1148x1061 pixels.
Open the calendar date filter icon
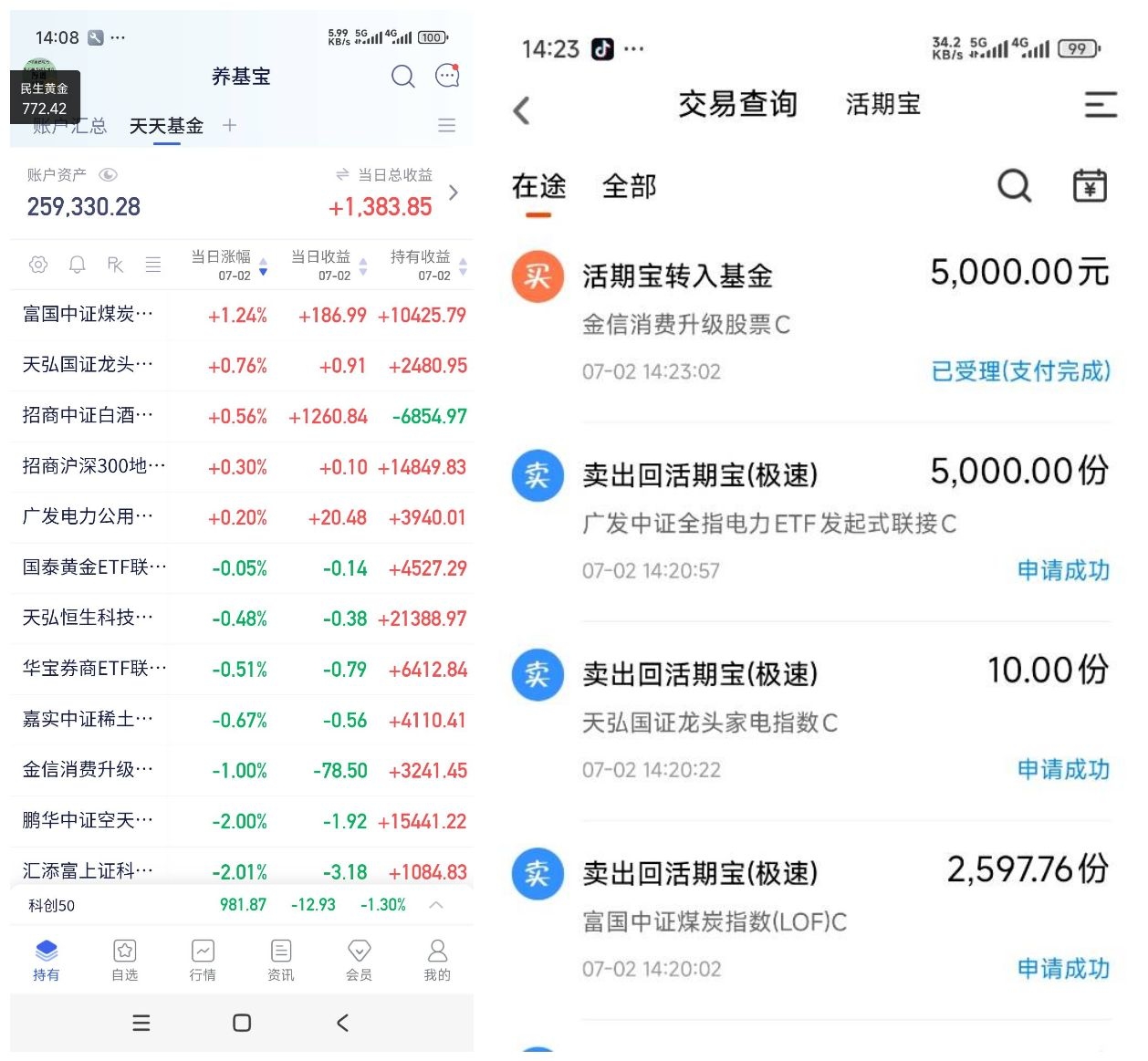(1090, 185)
